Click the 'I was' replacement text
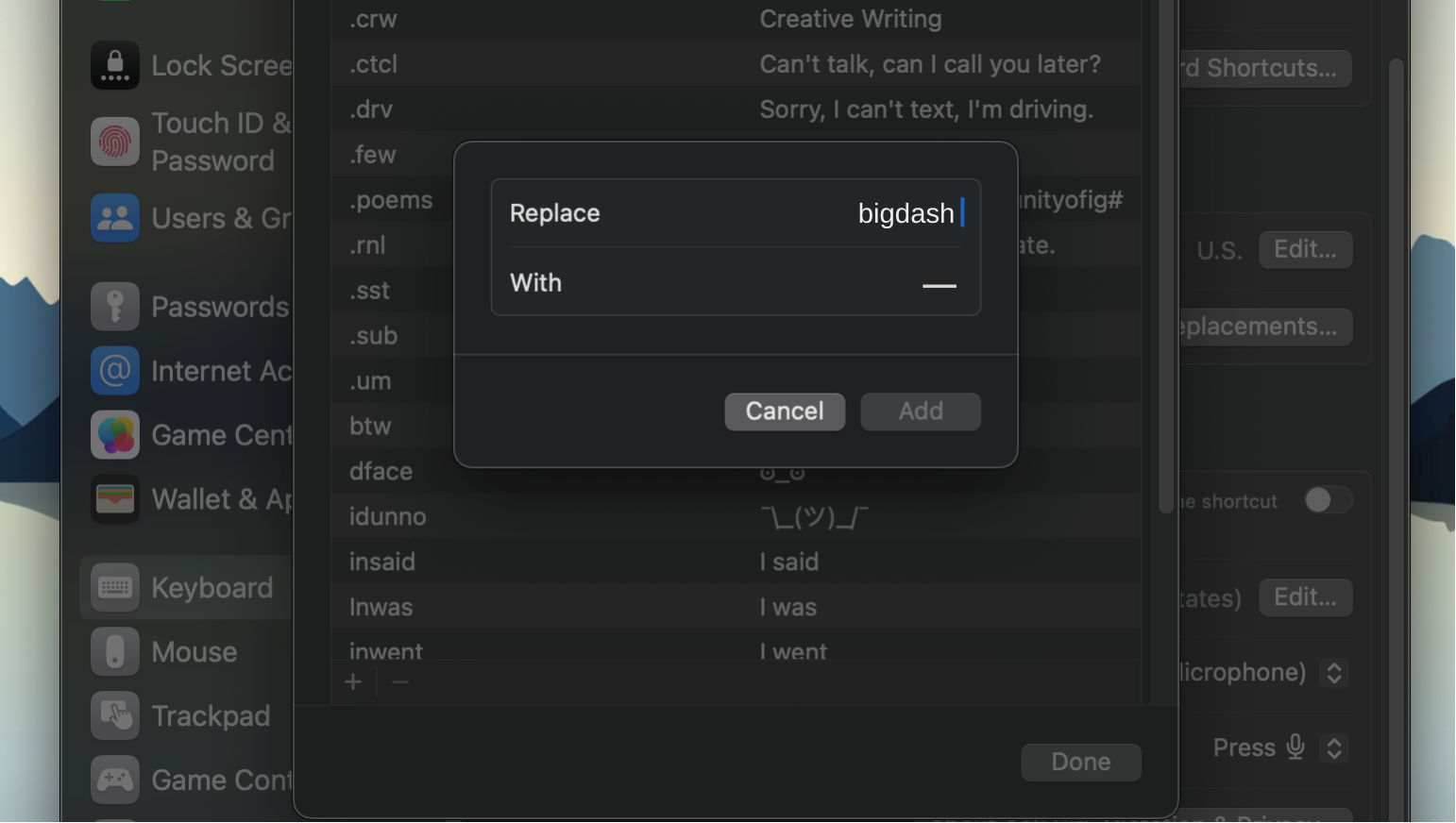 (x=788, y=608)
